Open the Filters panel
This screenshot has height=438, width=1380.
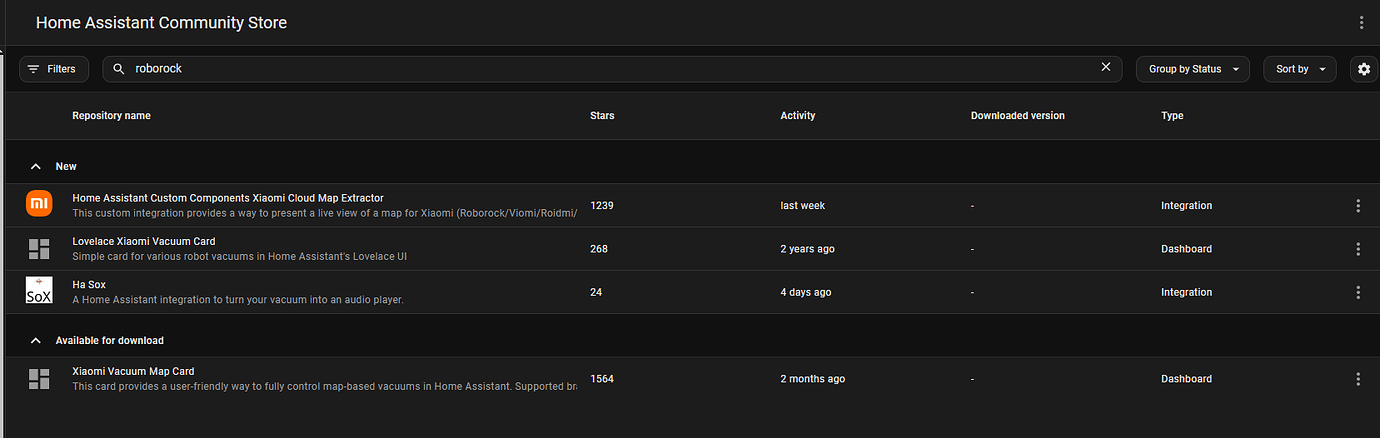[x=53, y=69]
